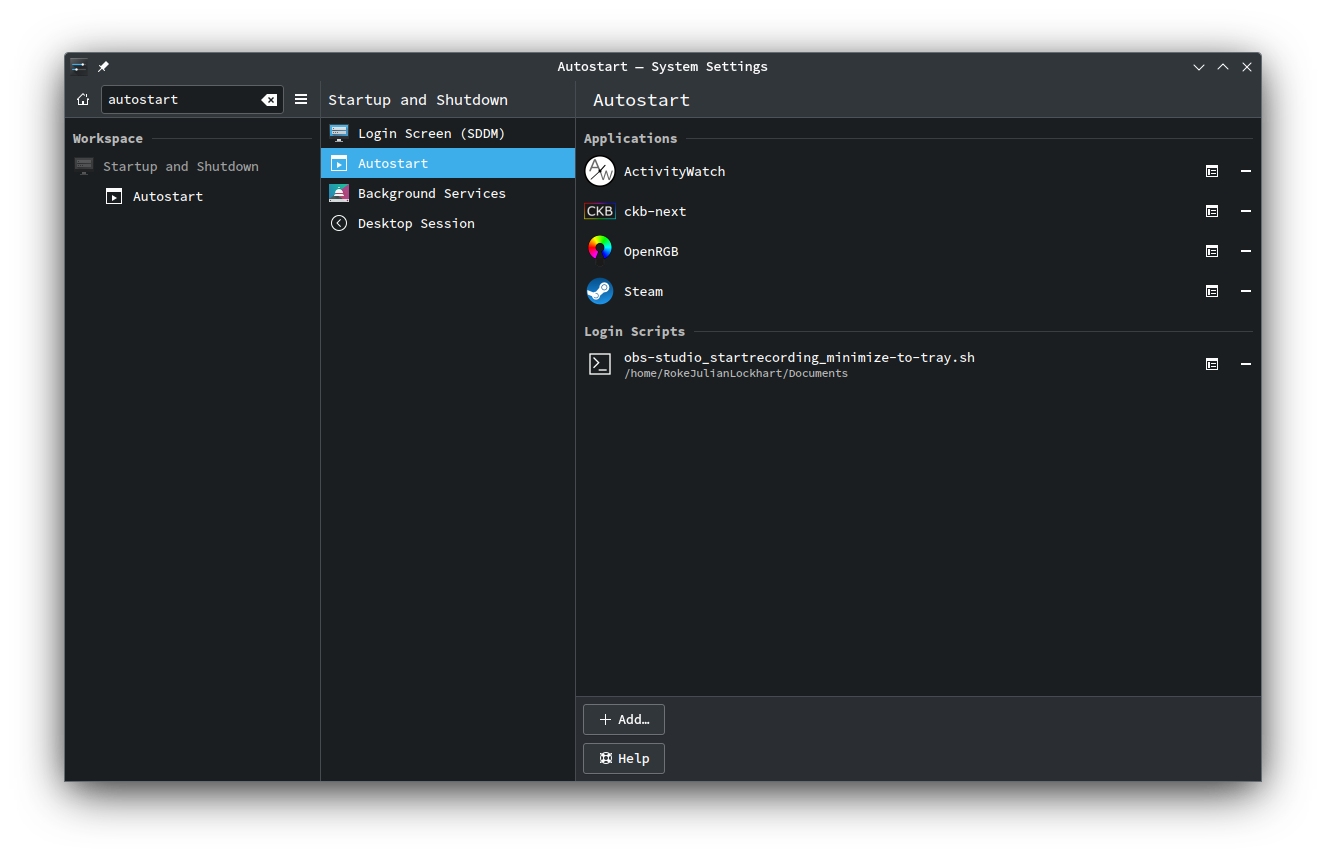1326x858 pixels.
Task: Click the Add… button
Action: [x=624, y=719]
